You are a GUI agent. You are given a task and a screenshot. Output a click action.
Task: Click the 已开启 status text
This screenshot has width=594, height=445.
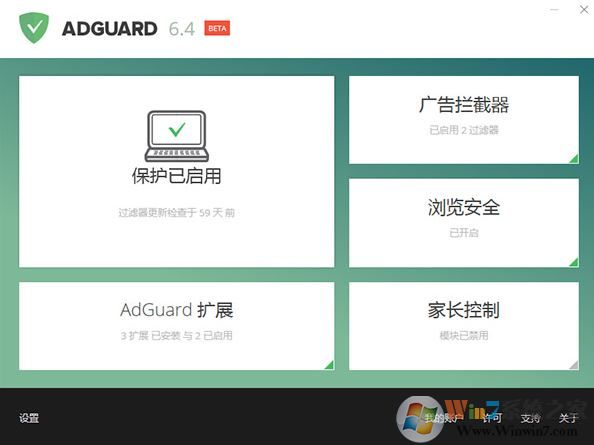(x=464, y=233)
